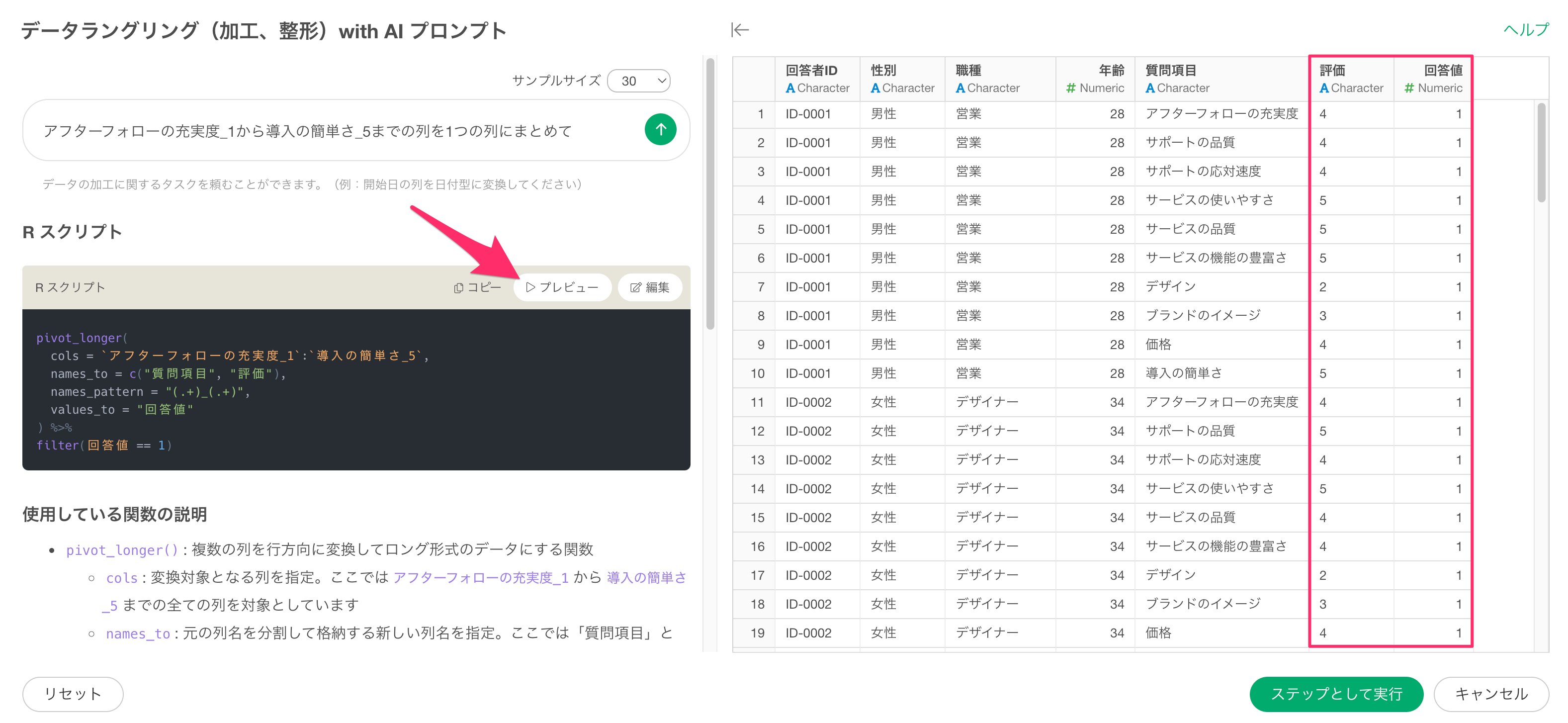Viewport: 1568px width, 723px height.
Task: Collapse the left panel with arrow icon
Action: coord(740,30)
